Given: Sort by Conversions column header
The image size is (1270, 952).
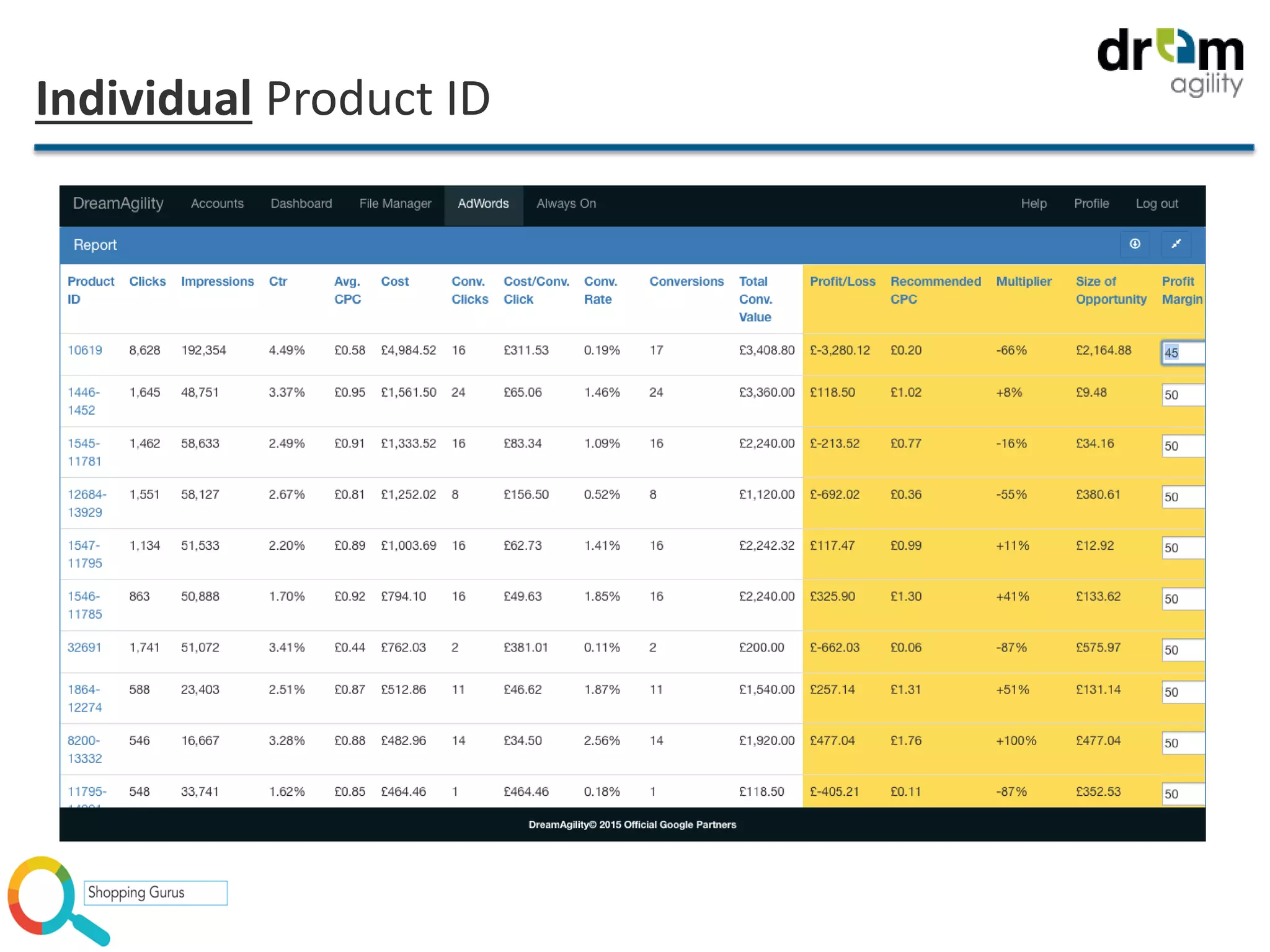Looking at the screenshot, I should (686, 281).
